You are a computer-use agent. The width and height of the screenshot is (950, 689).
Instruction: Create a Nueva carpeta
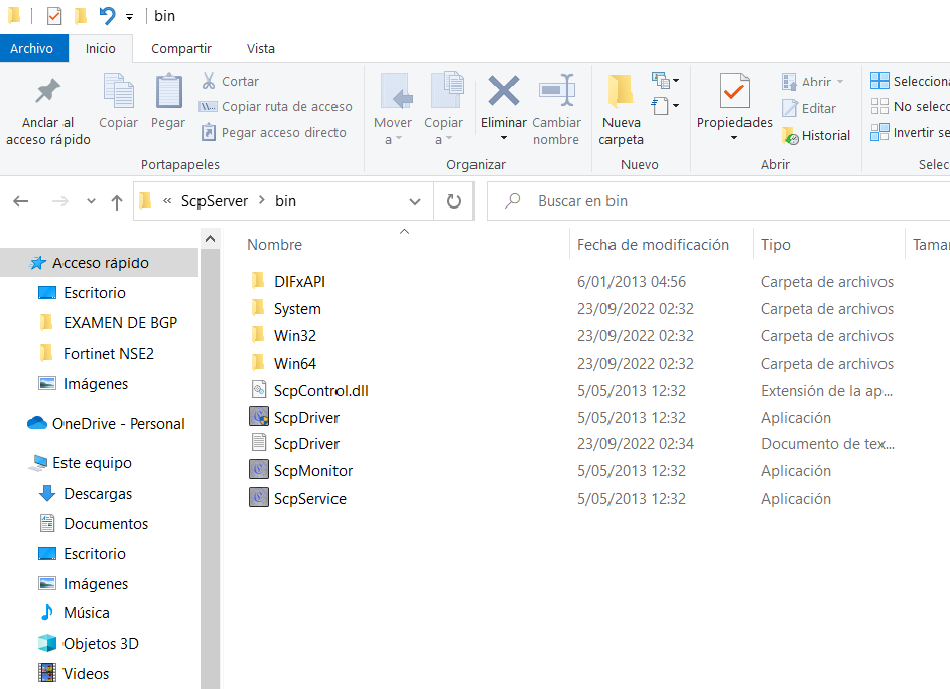click(621, 110)
